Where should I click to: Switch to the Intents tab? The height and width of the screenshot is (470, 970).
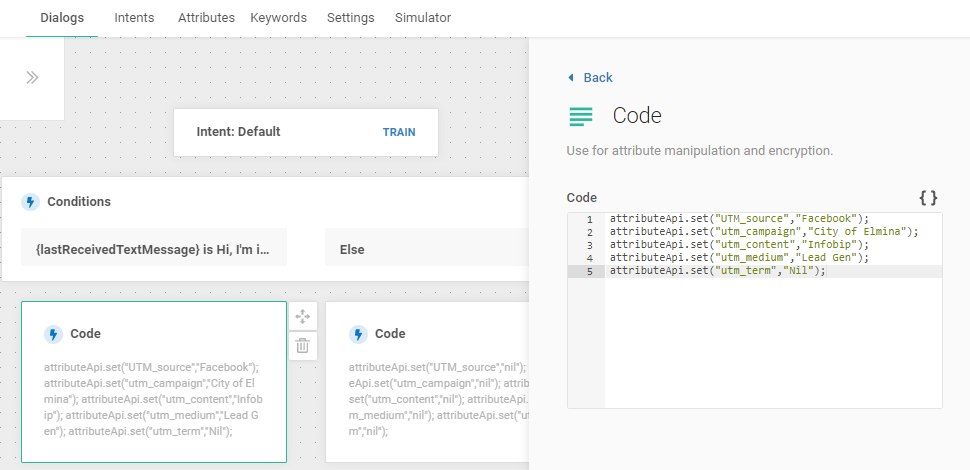(134, 18)
